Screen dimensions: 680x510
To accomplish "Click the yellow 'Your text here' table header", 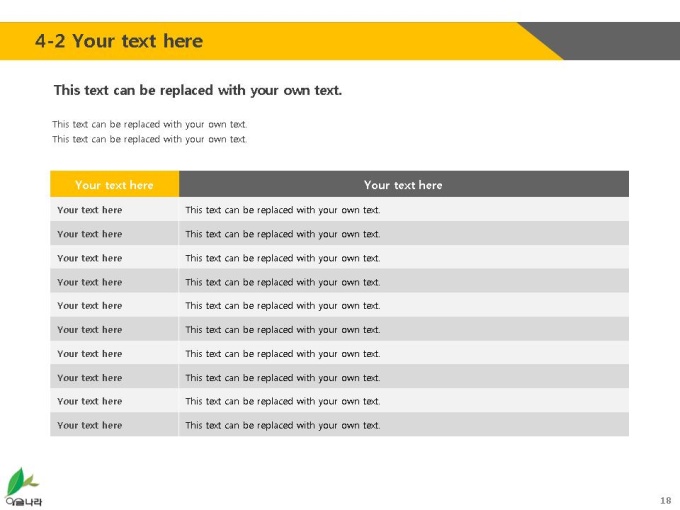I will (x=114, y=184).
